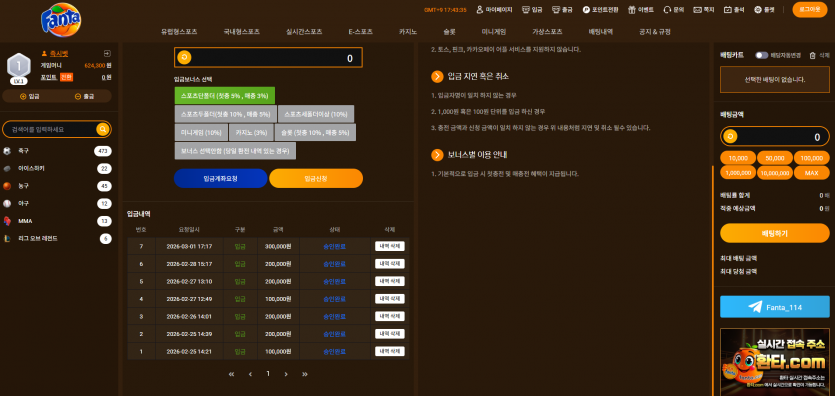The width and height of the screenshot is (835, 396).
Task: Click the sidebar logout arrow icon
Action: tap(107, 53)
